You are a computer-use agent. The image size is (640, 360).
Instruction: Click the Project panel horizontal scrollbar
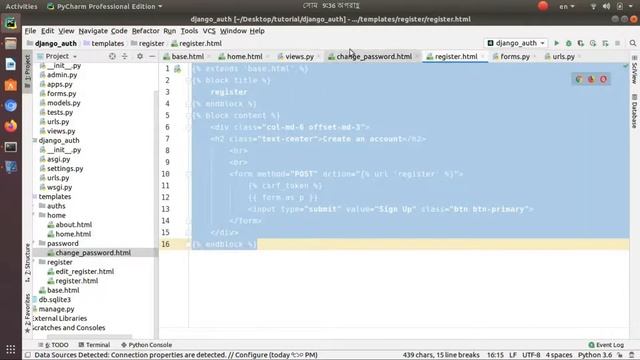click(x=89, y=337)
